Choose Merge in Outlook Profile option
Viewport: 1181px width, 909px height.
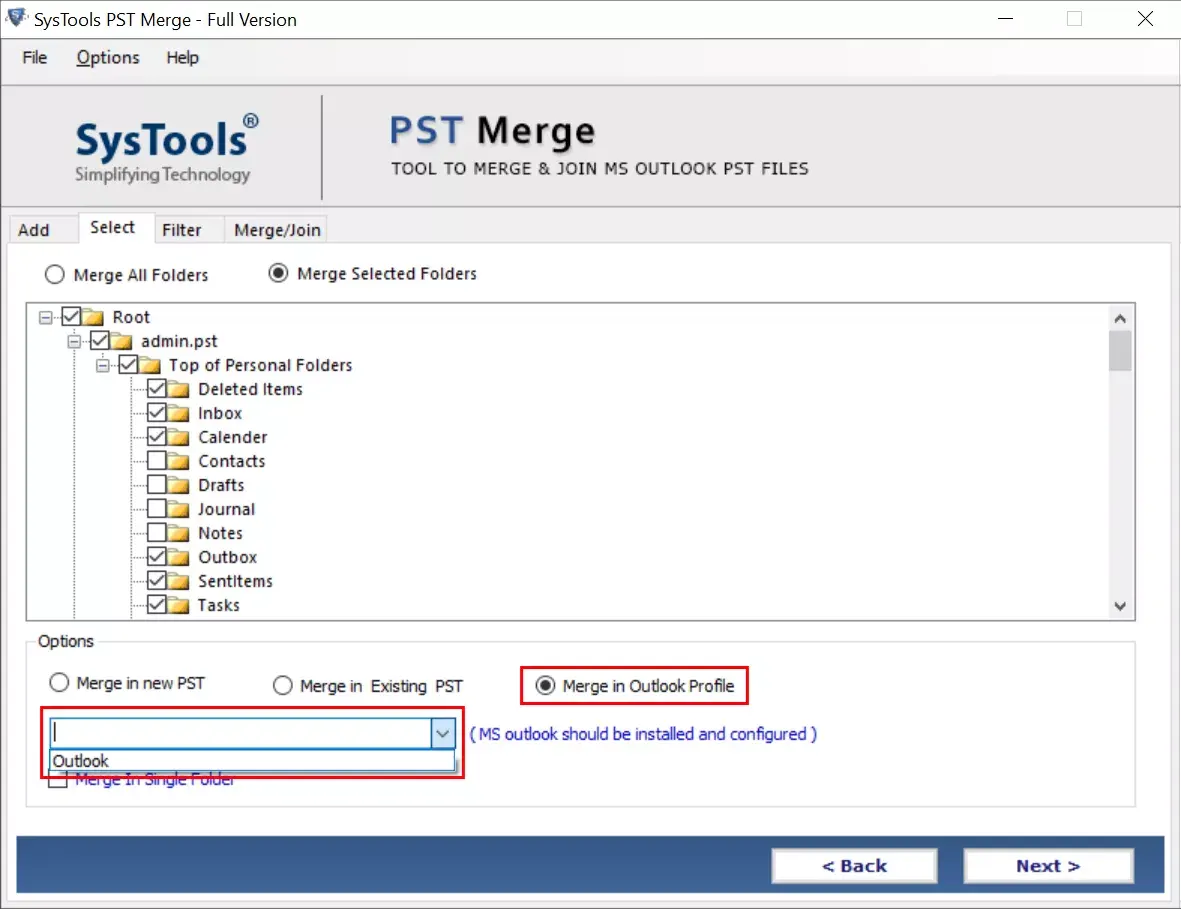click(545, 685)
